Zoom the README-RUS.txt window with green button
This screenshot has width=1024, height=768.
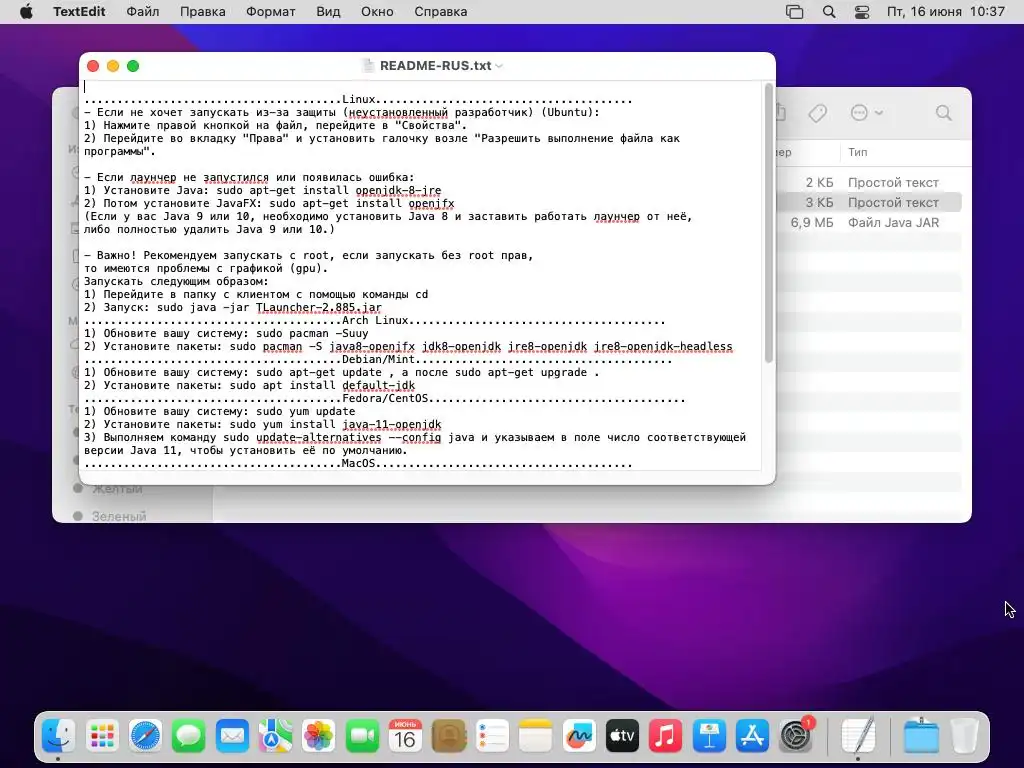133,66
